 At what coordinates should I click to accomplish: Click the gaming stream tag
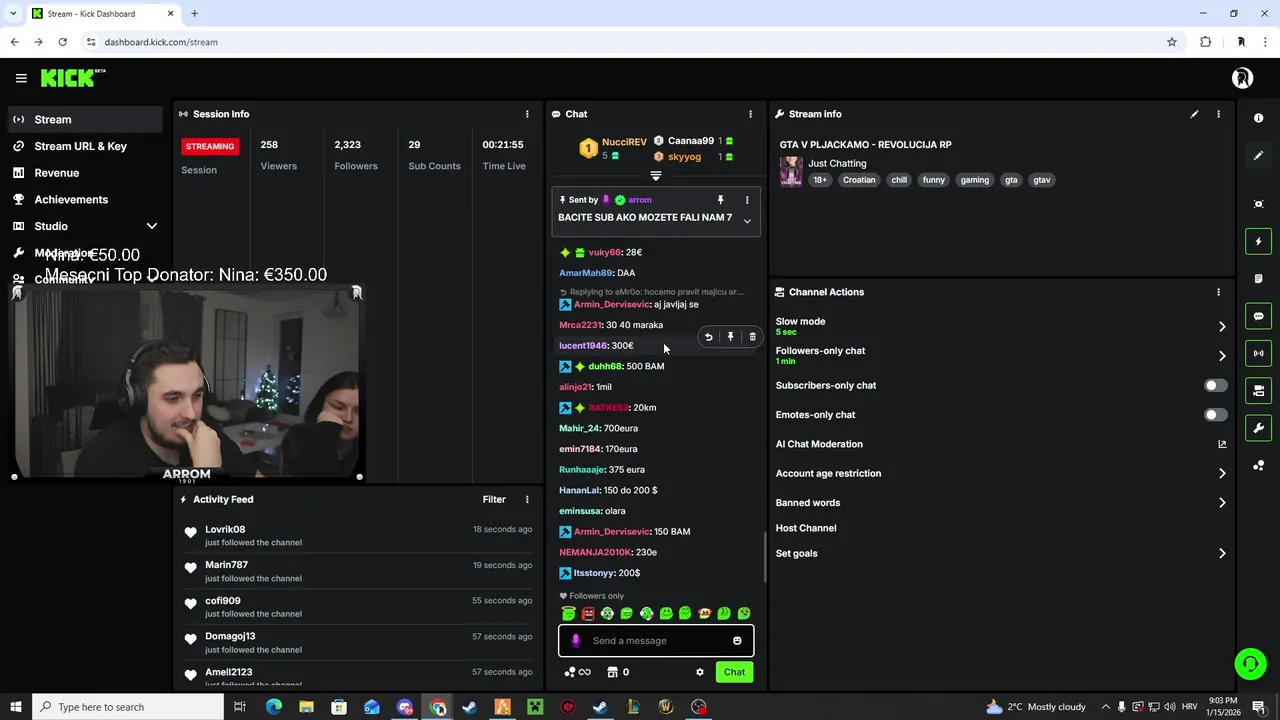[x=974, y=180]
